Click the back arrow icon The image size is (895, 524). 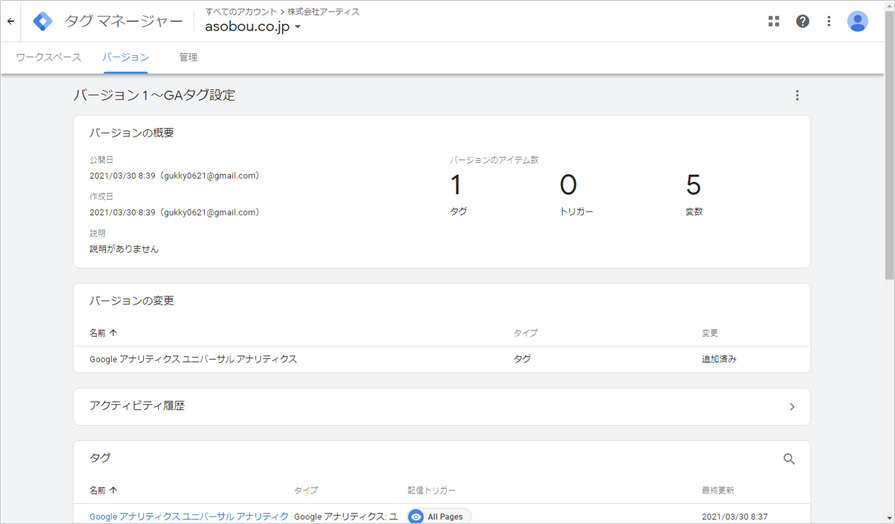[x=11, y=21]
